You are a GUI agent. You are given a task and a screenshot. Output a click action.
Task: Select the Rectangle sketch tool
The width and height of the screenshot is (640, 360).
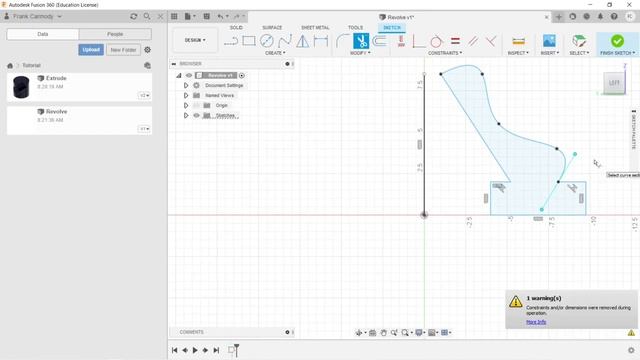click(x=249, y=41)
